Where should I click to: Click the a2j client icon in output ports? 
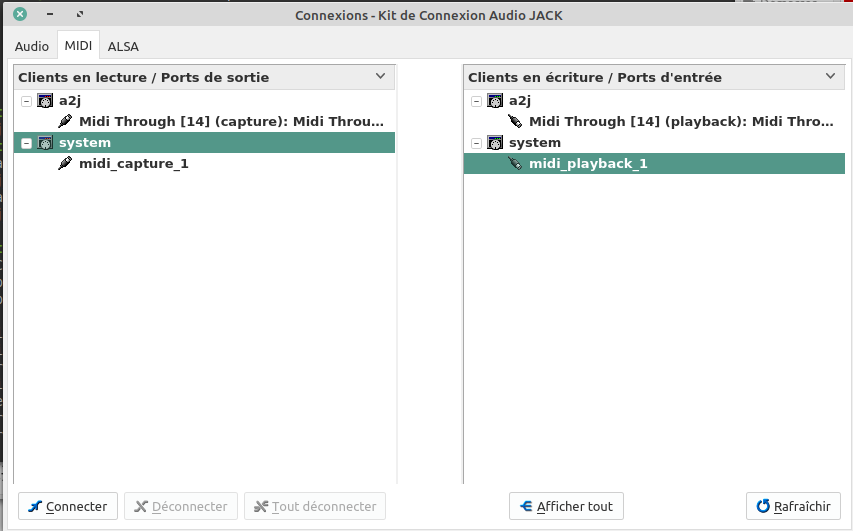45,101
